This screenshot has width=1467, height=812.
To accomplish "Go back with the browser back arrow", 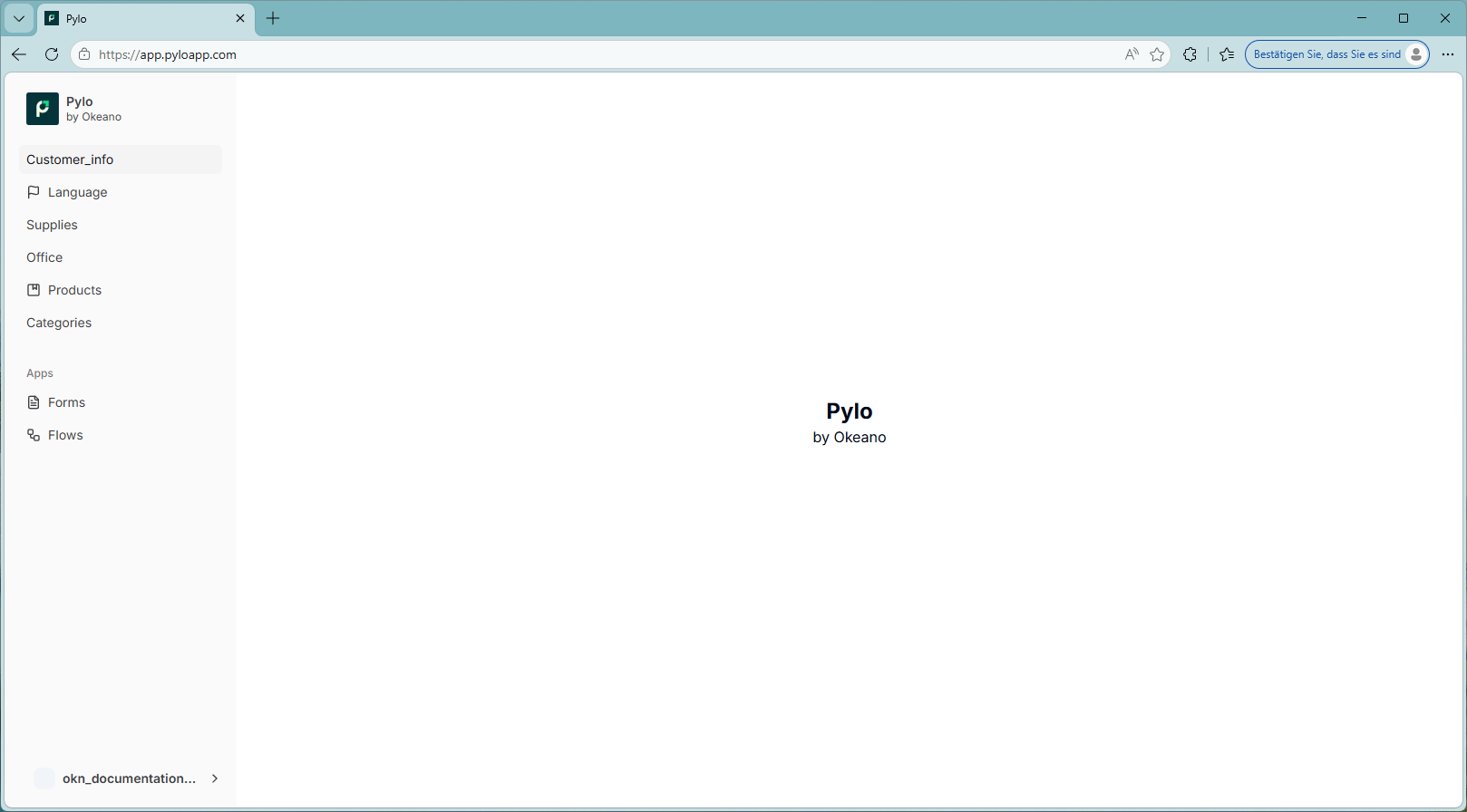I will pos(19,54).
